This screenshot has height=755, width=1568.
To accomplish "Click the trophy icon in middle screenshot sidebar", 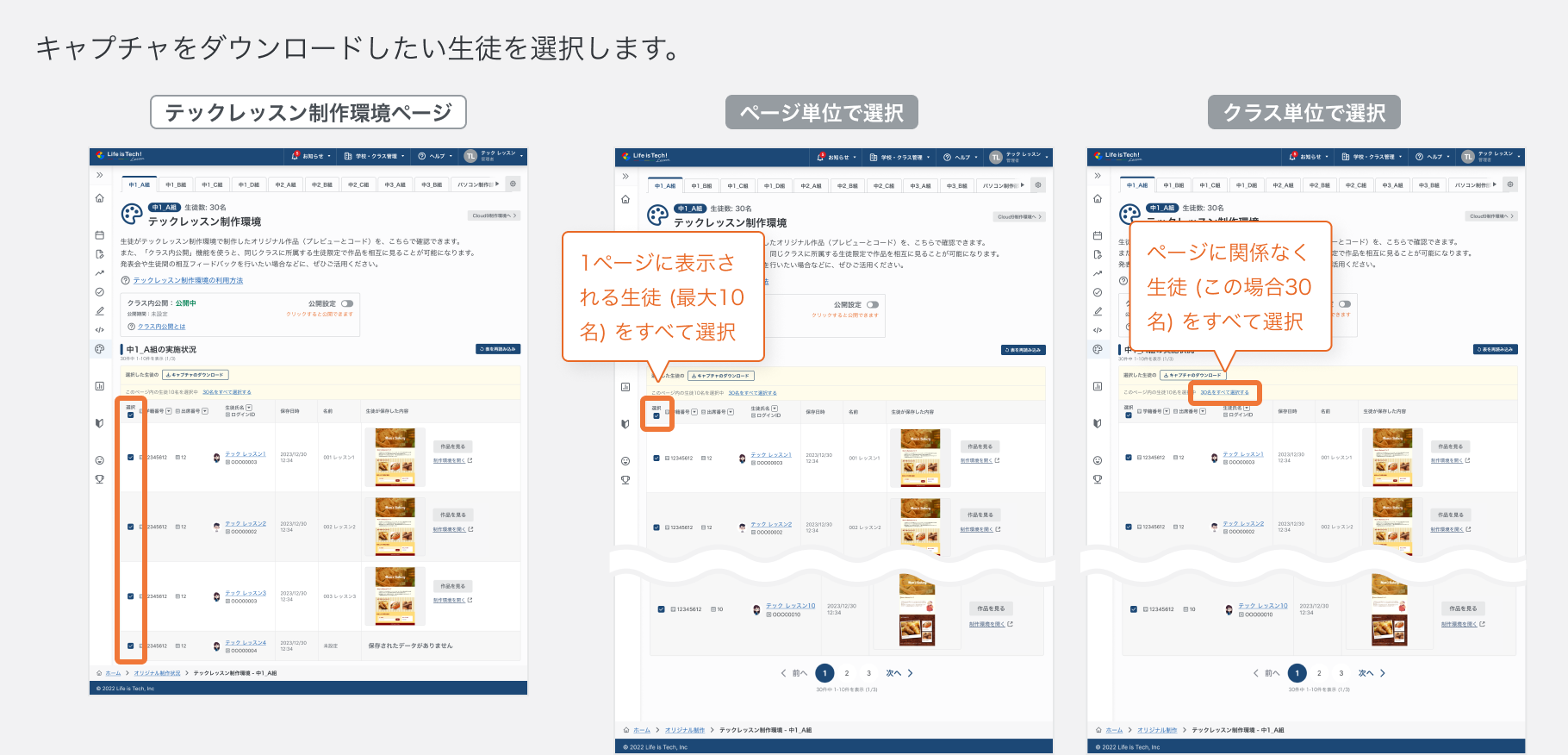I will click(625, 480).
